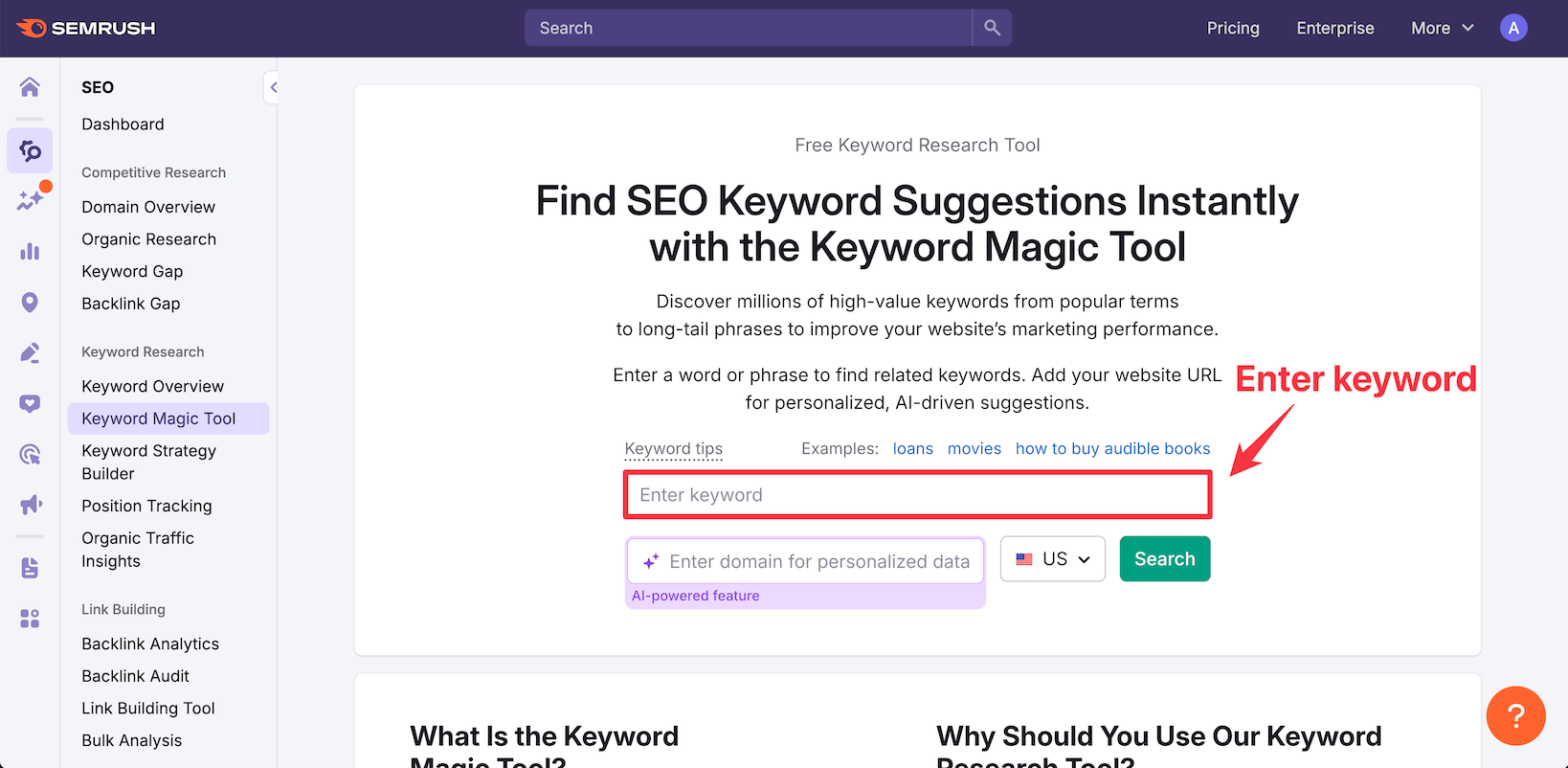Click the magnifier icon in top search bar
1568x768 pixels.
tap(992, 28)
